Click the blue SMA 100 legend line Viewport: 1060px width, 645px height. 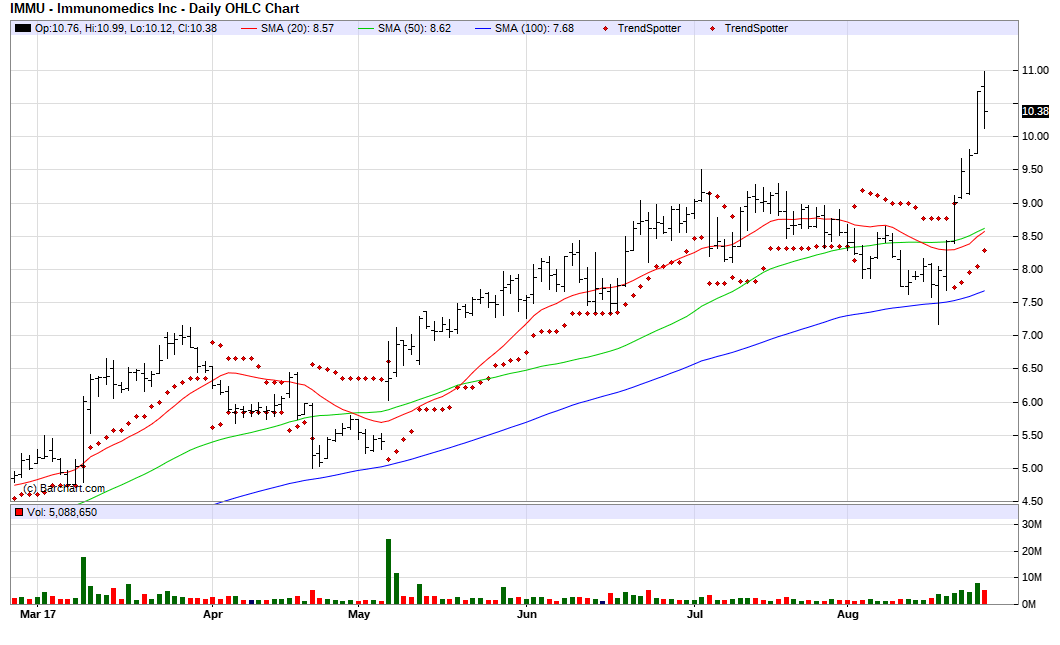click(x=483, y=28)
